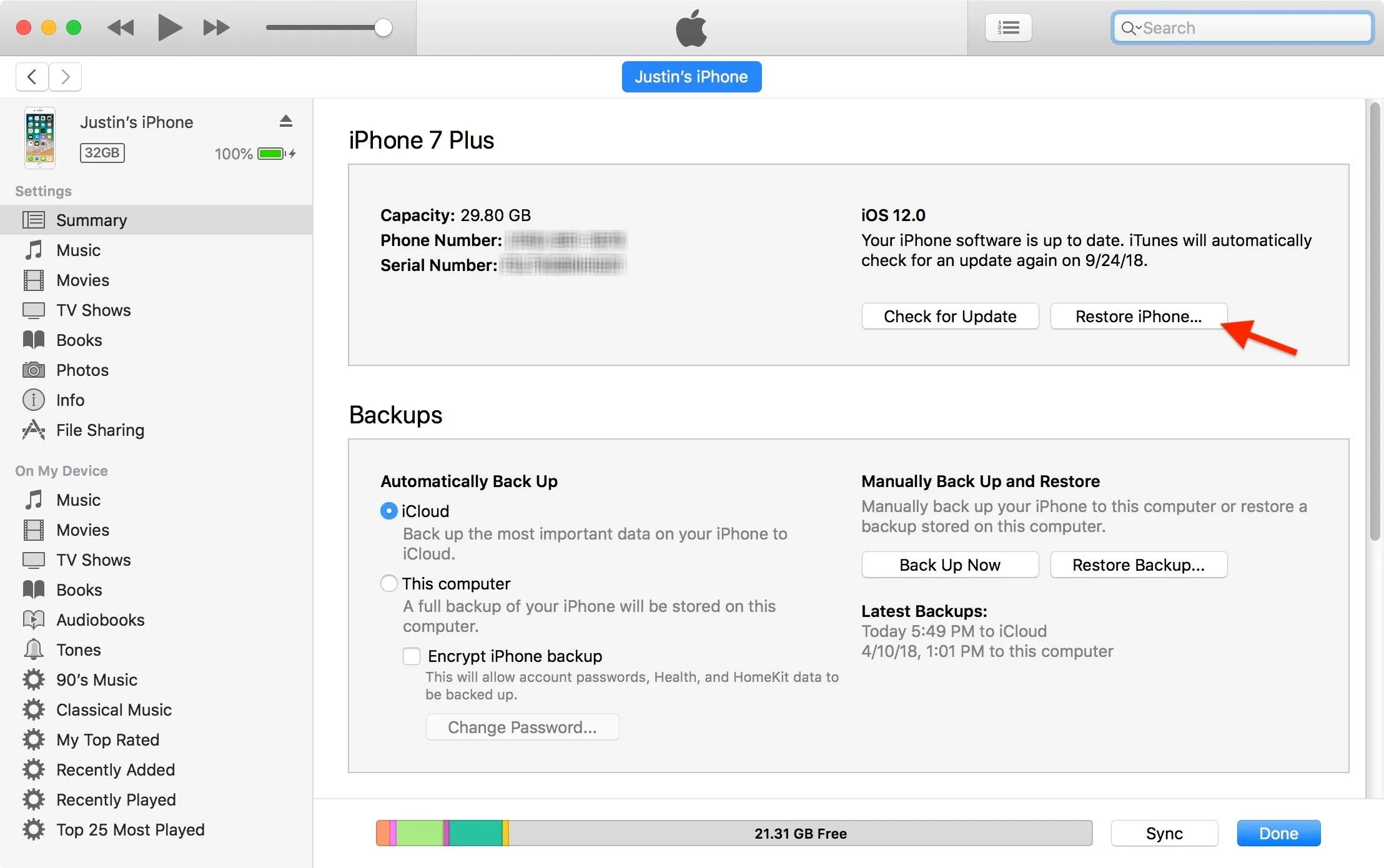Open the Info settings item
The width and height of the screenshot is (1384, 868).
coord(70,400)
